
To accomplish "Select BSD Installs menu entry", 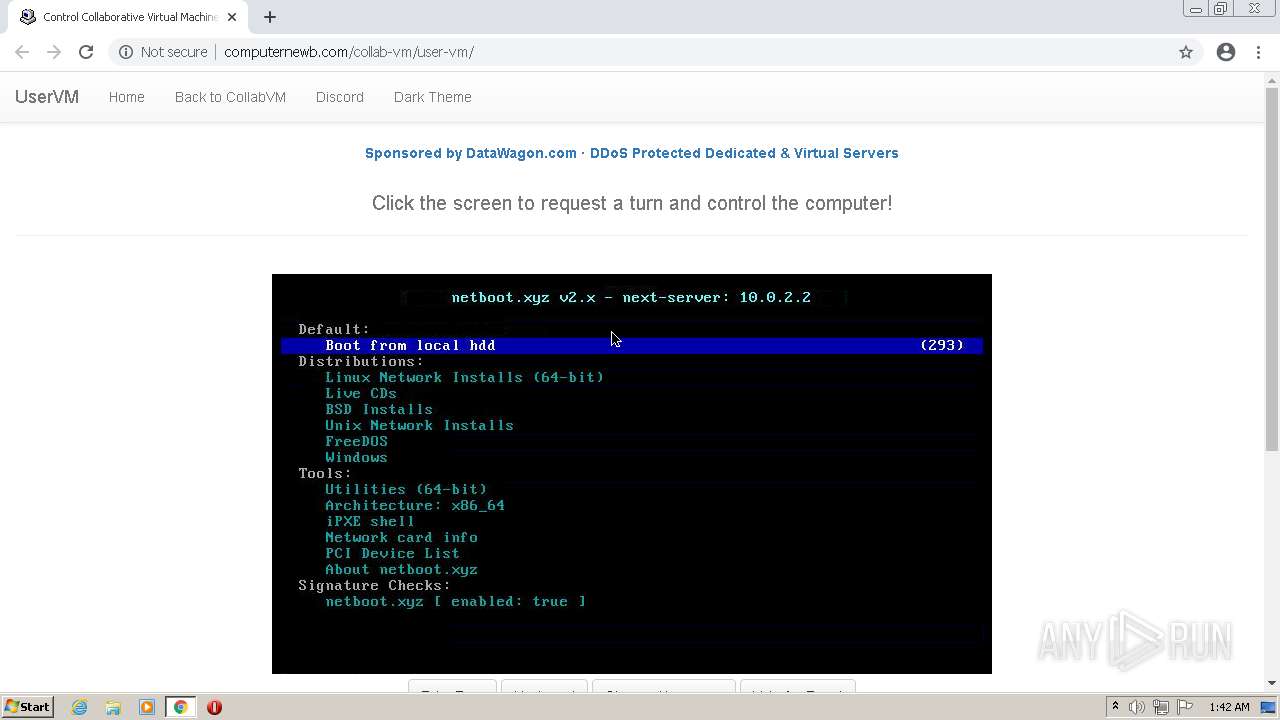I will (379, 409).
